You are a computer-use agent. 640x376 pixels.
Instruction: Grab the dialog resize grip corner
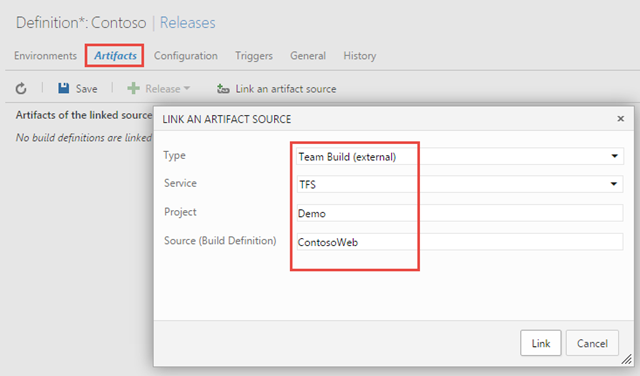pos(627,359)
